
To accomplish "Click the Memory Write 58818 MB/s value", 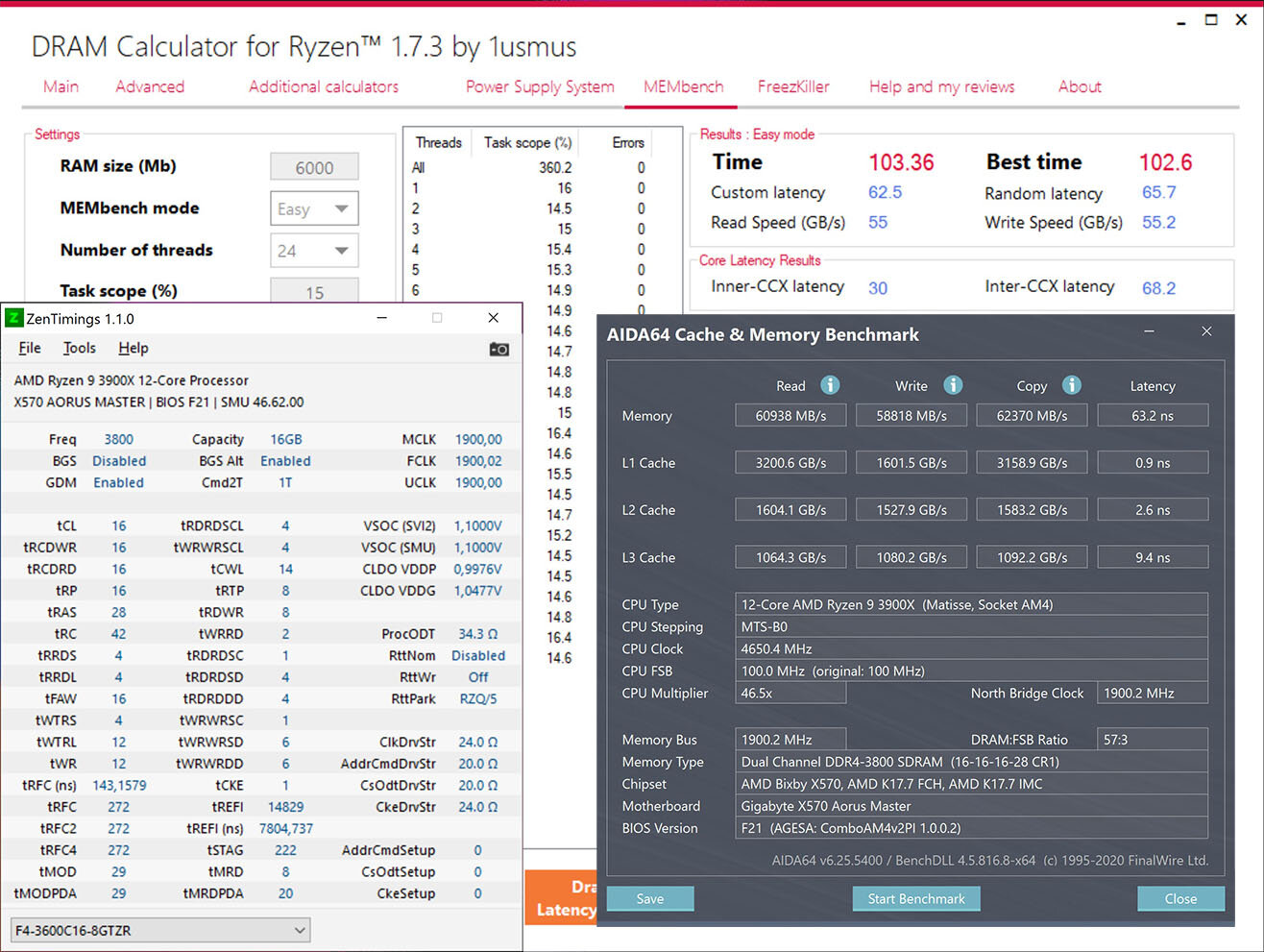I will pos(912,416).
